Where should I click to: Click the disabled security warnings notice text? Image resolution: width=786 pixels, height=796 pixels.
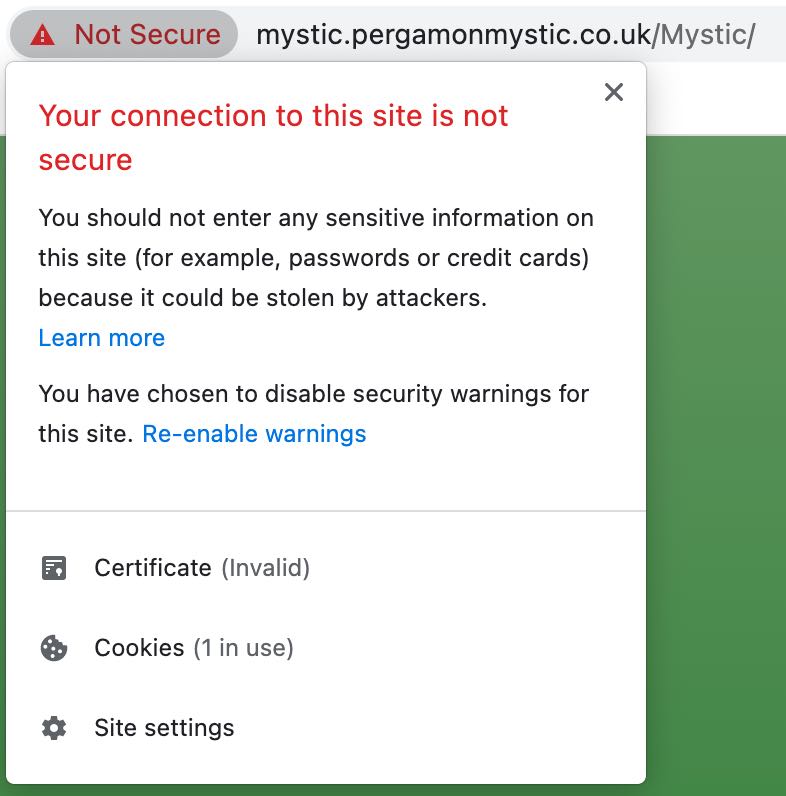tap(313, 414)
